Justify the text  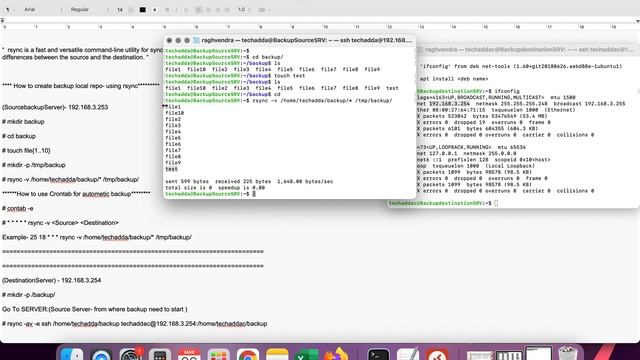(227, 9)
